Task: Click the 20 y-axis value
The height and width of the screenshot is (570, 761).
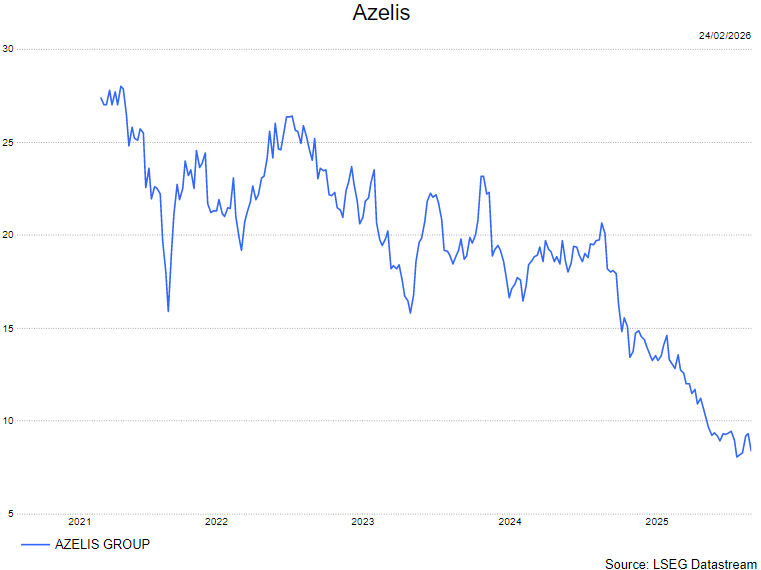Action: (x=8, y=235)
